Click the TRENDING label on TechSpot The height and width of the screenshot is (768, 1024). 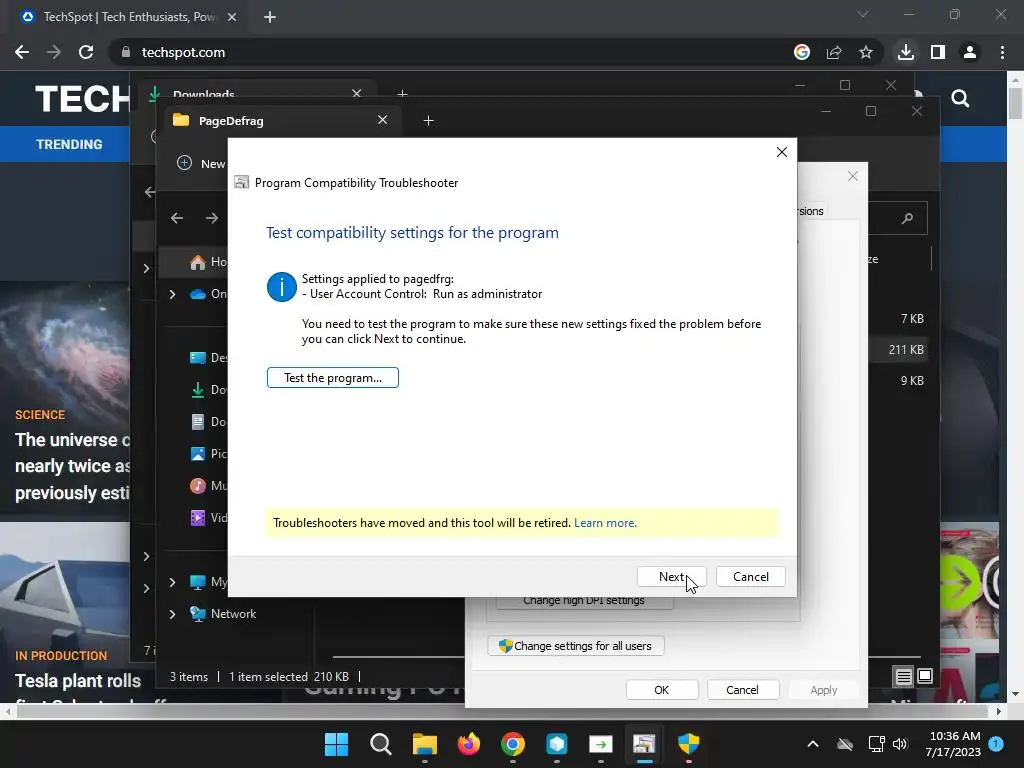click(69, 144)
